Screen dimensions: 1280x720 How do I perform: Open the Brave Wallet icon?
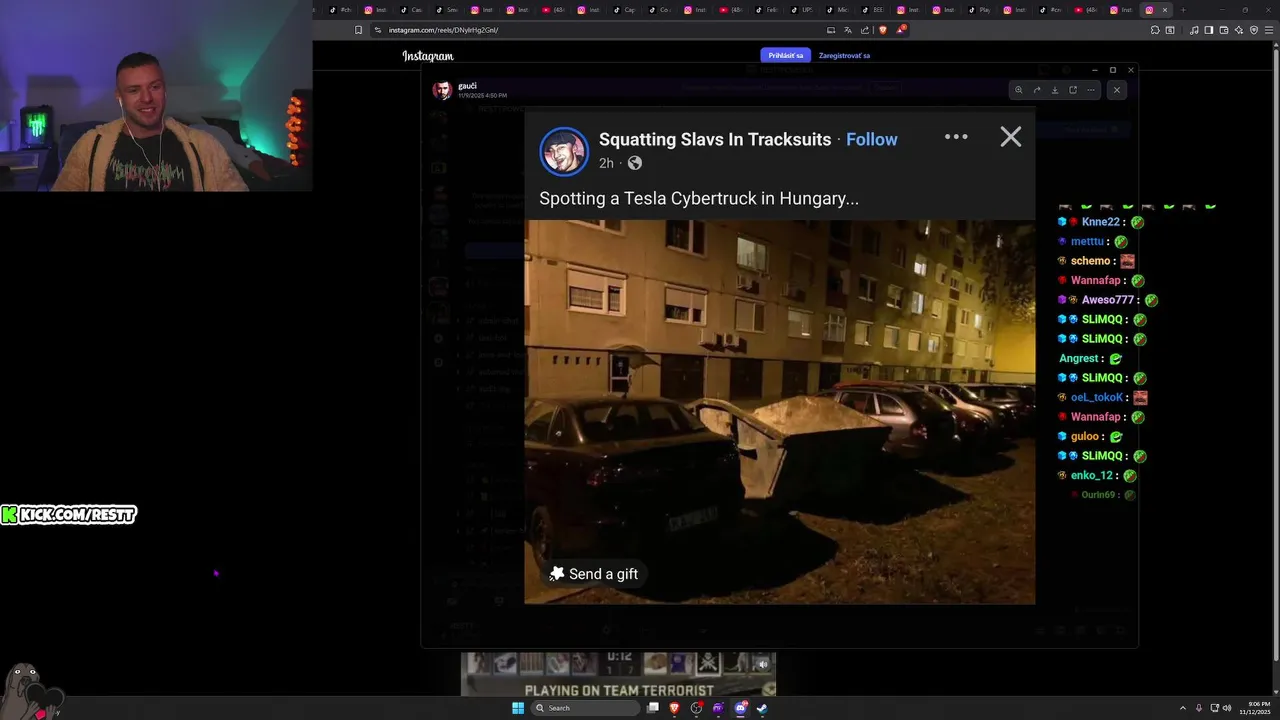click(x=1223, y=30)
